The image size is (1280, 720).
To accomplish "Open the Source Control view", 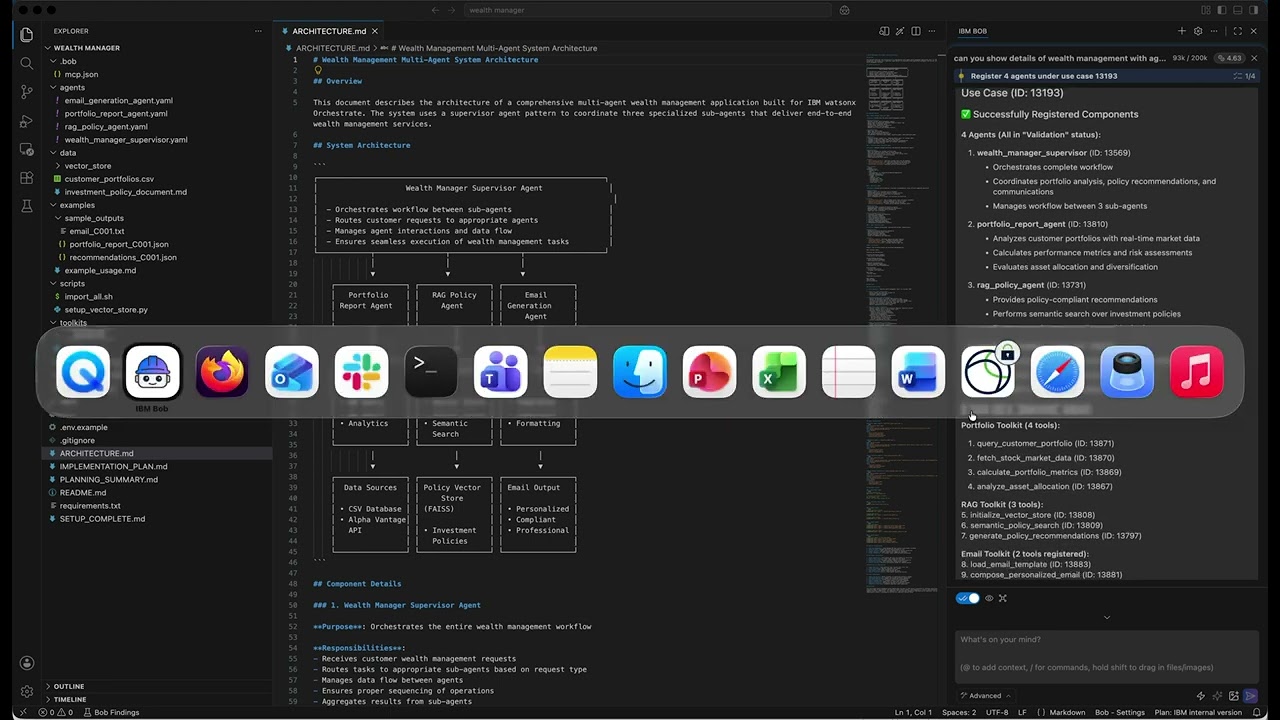I will coord(27,91).
